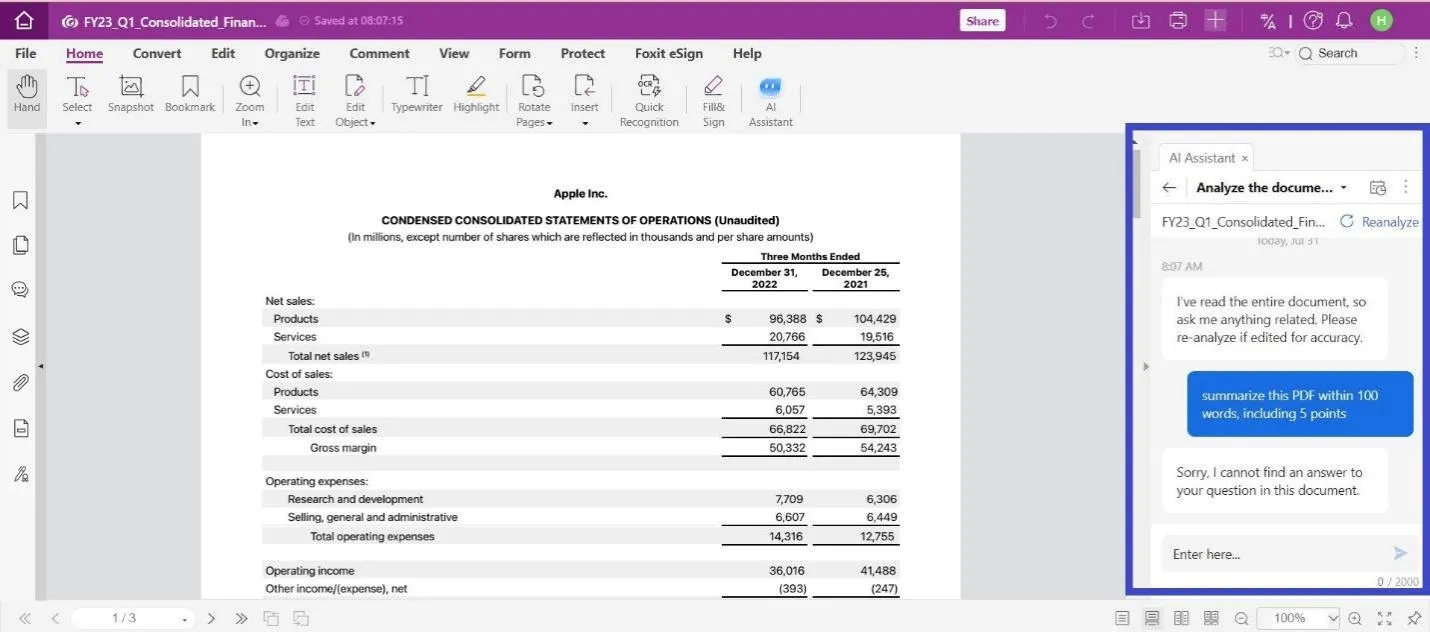Select the Hand tool
The image size is (1430, 632).
(x=27, y=95)
